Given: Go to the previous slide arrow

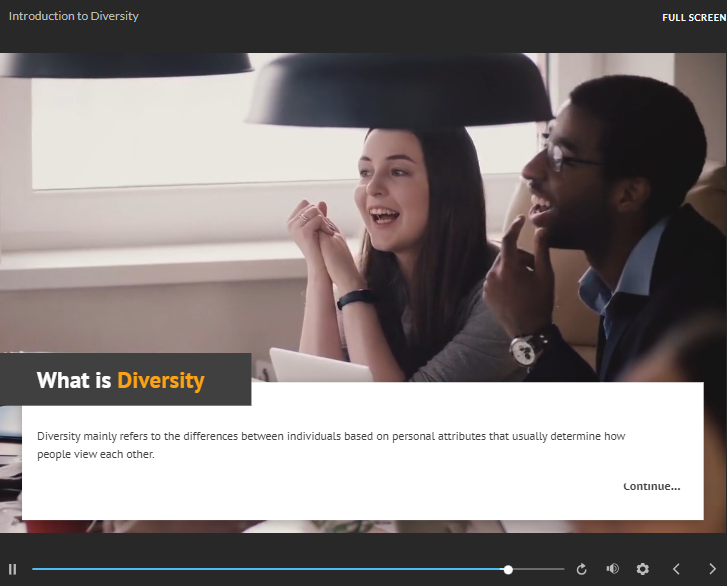Looking at the screenshot, I should tap(677, 569).
